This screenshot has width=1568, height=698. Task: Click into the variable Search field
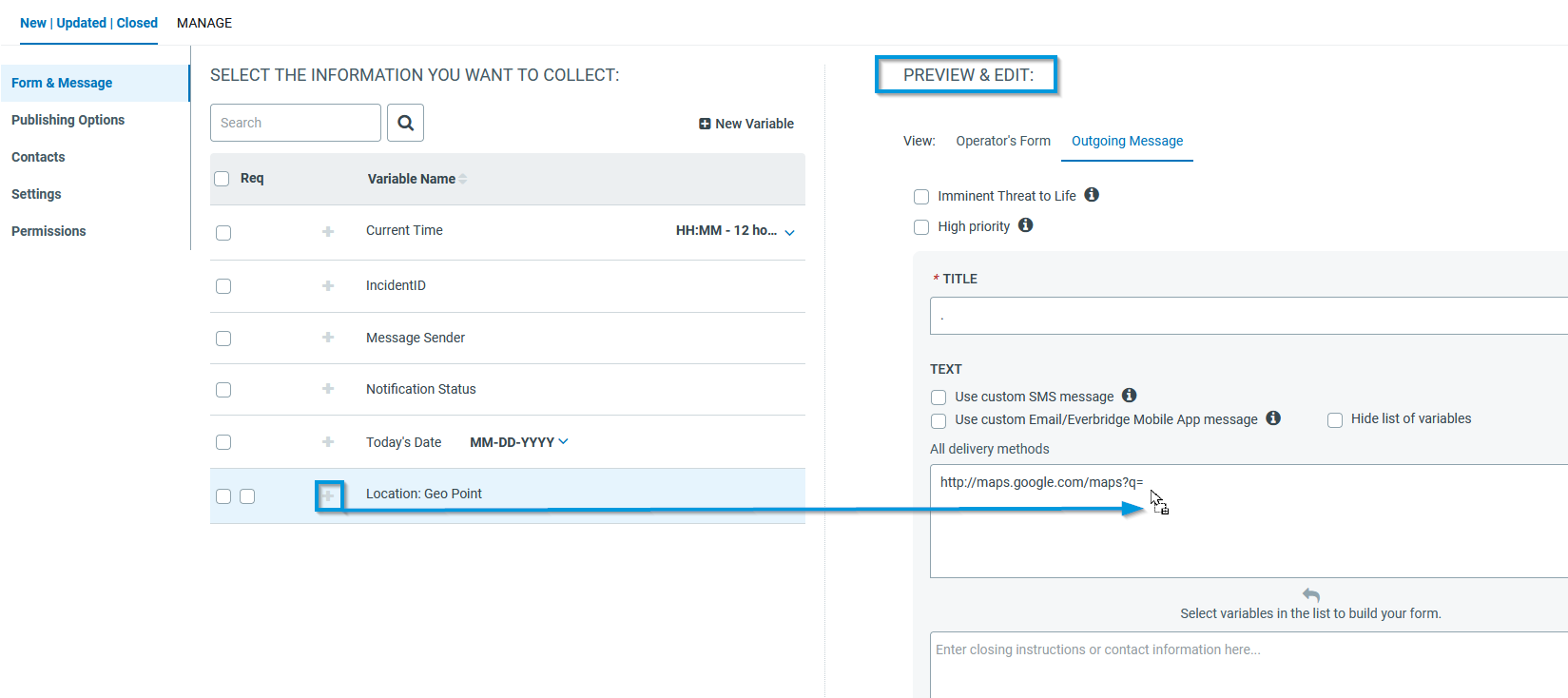click(295, 123)
